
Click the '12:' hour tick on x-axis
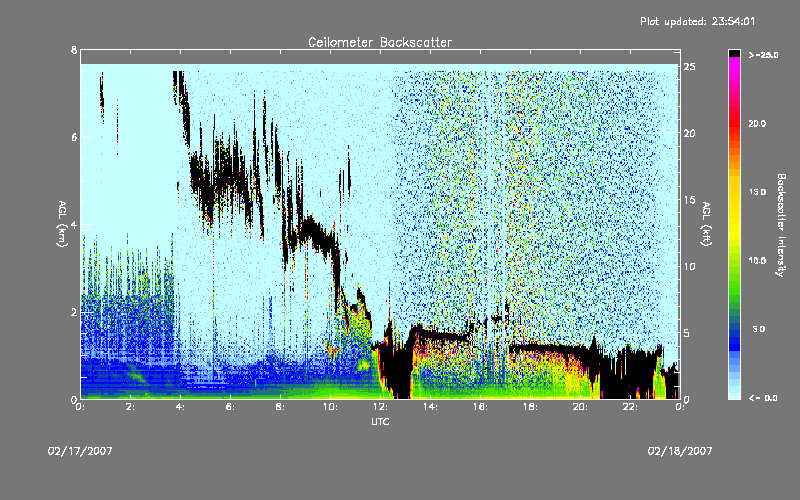coord(380,407)
